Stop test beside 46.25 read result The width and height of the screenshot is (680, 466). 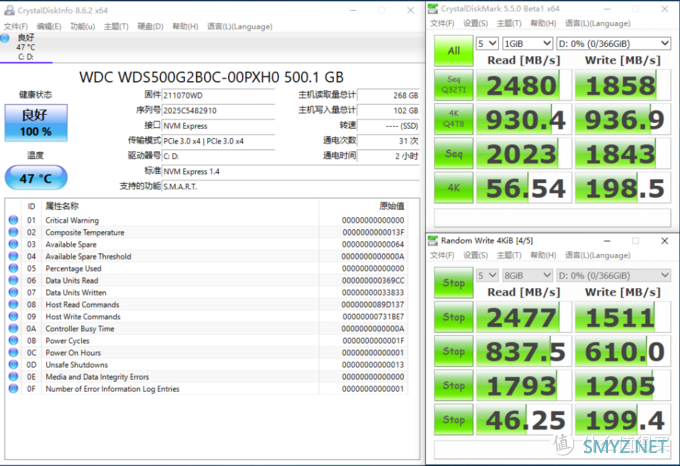pyautogui.click(x=454, y=420)
